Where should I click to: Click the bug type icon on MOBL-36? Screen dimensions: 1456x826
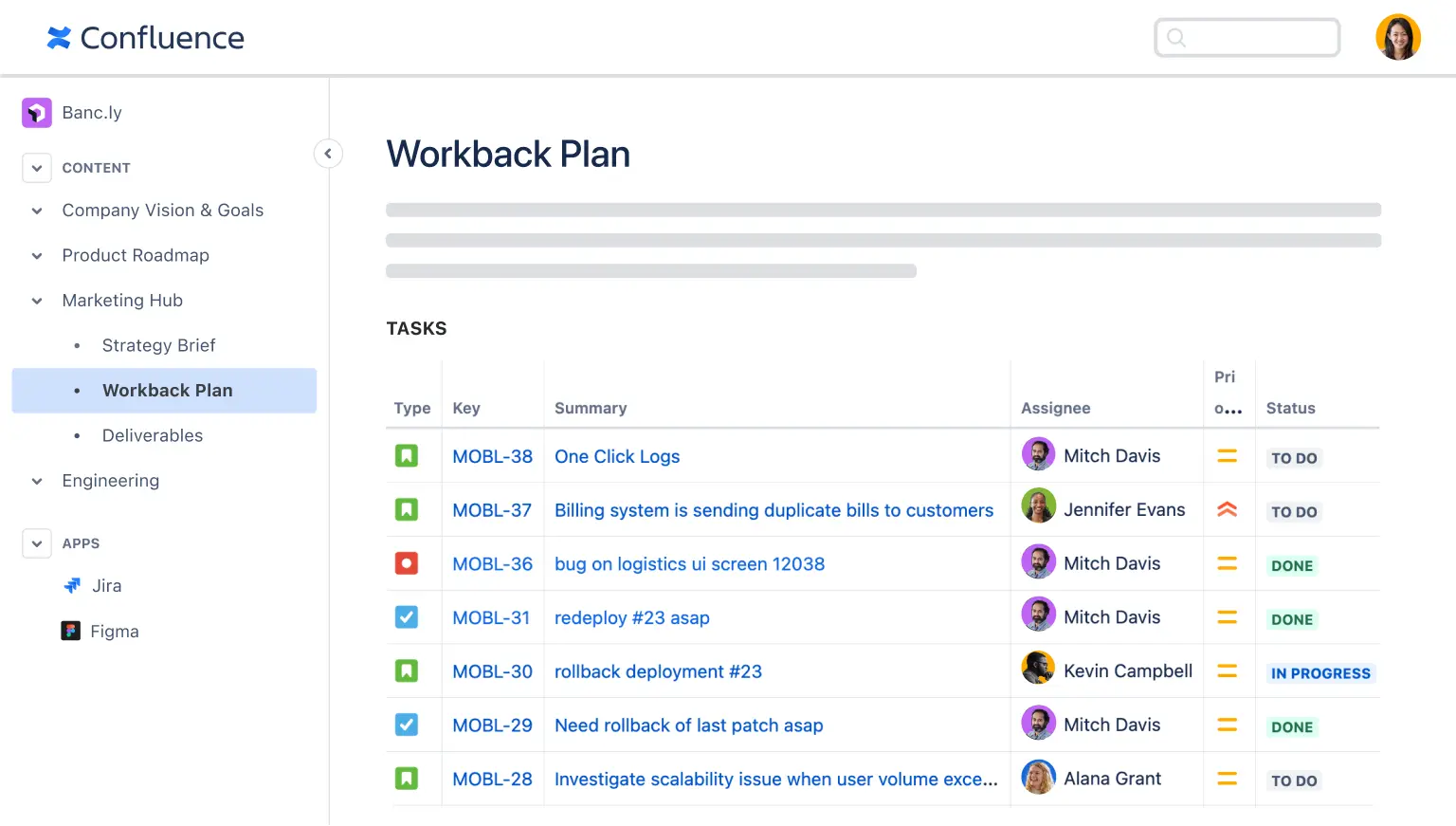[x=408, y=563]
